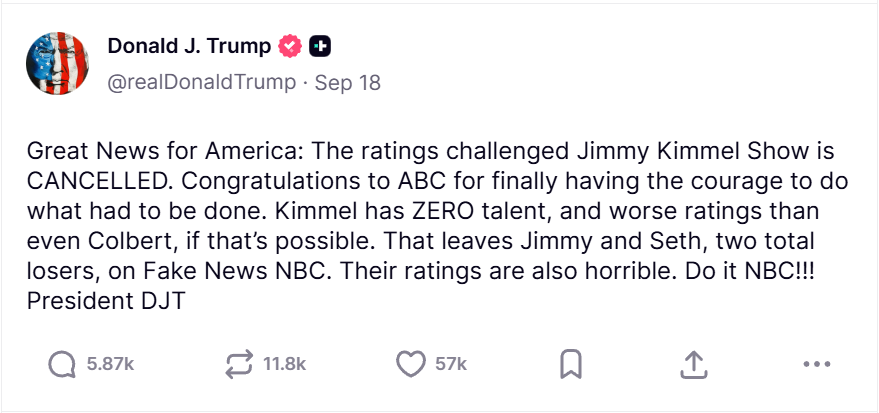Click the 5.87k replies count
879x413 pixels.
[110, 365]
